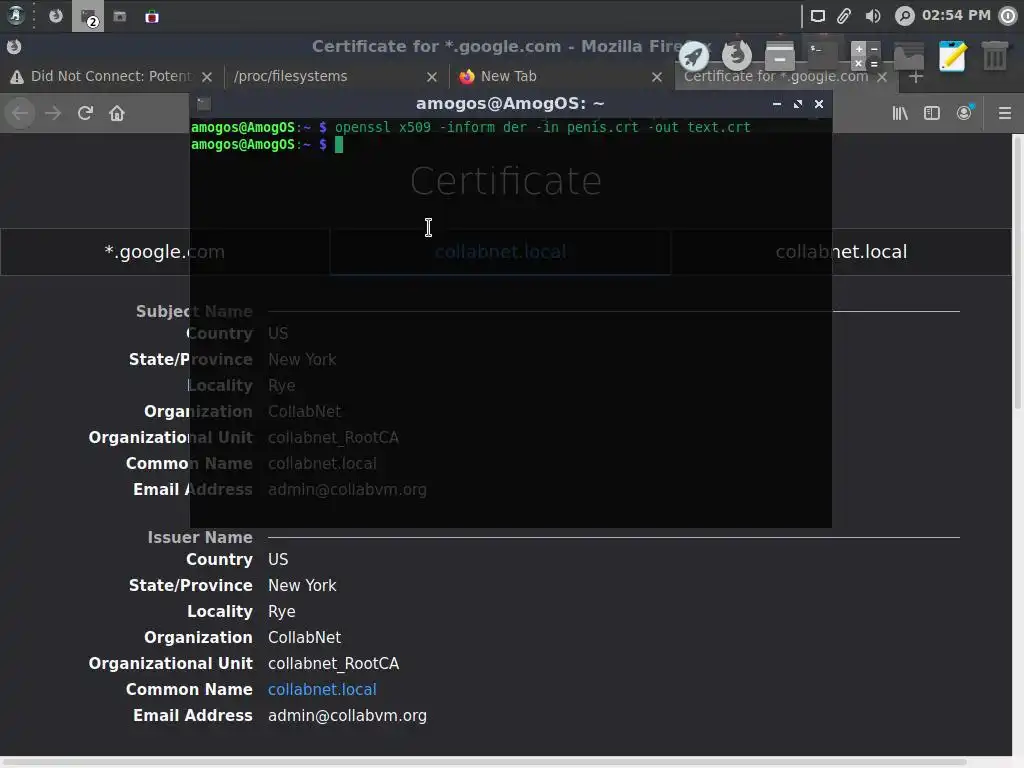Open the volume control in the tray
This screenshot has width=1024, height=768.
click(x=872, y=16)
